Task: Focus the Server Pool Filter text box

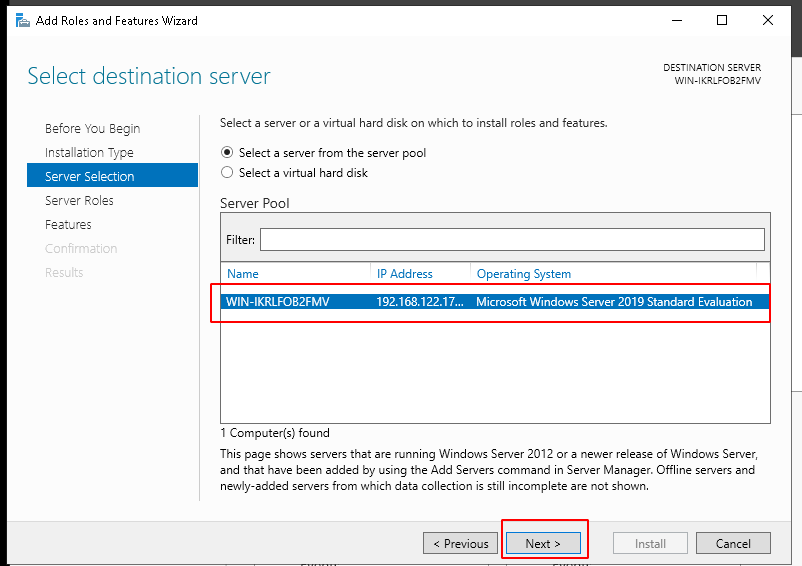Action: tap(512, 240)
